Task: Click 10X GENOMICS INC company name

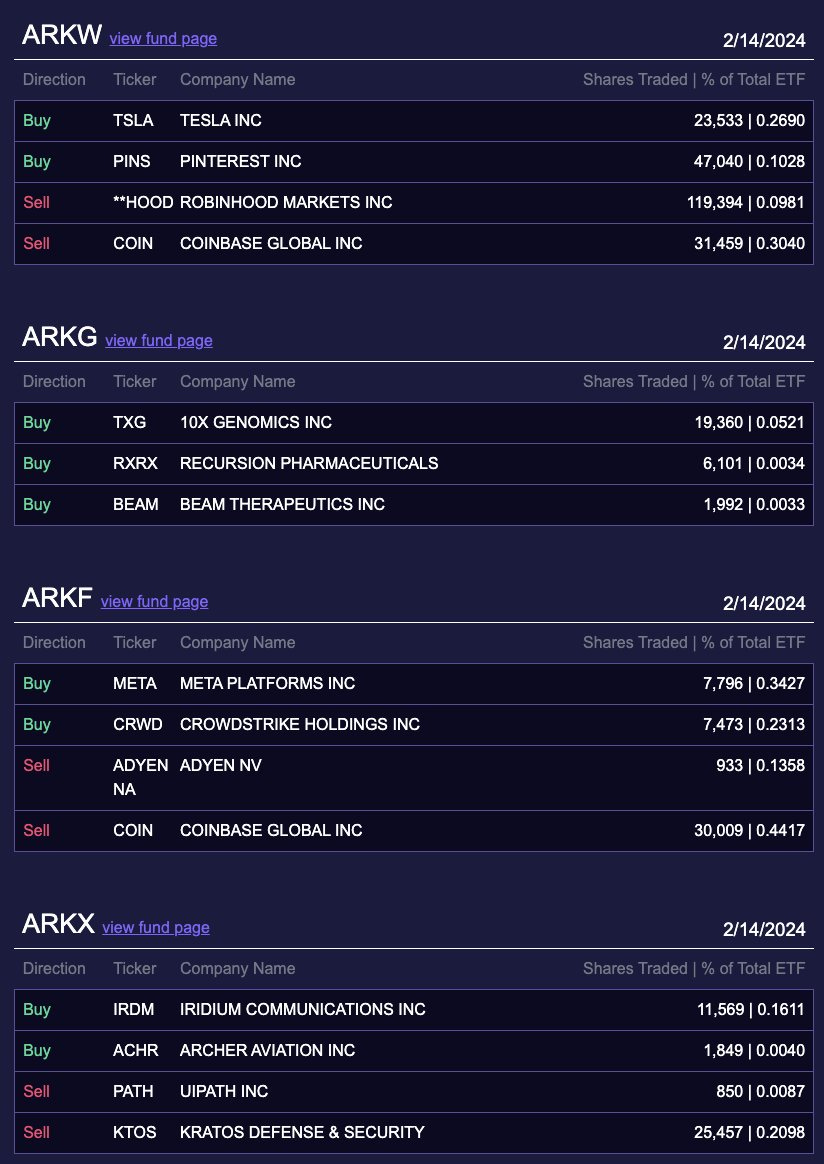Action: [x=255, y=422]
